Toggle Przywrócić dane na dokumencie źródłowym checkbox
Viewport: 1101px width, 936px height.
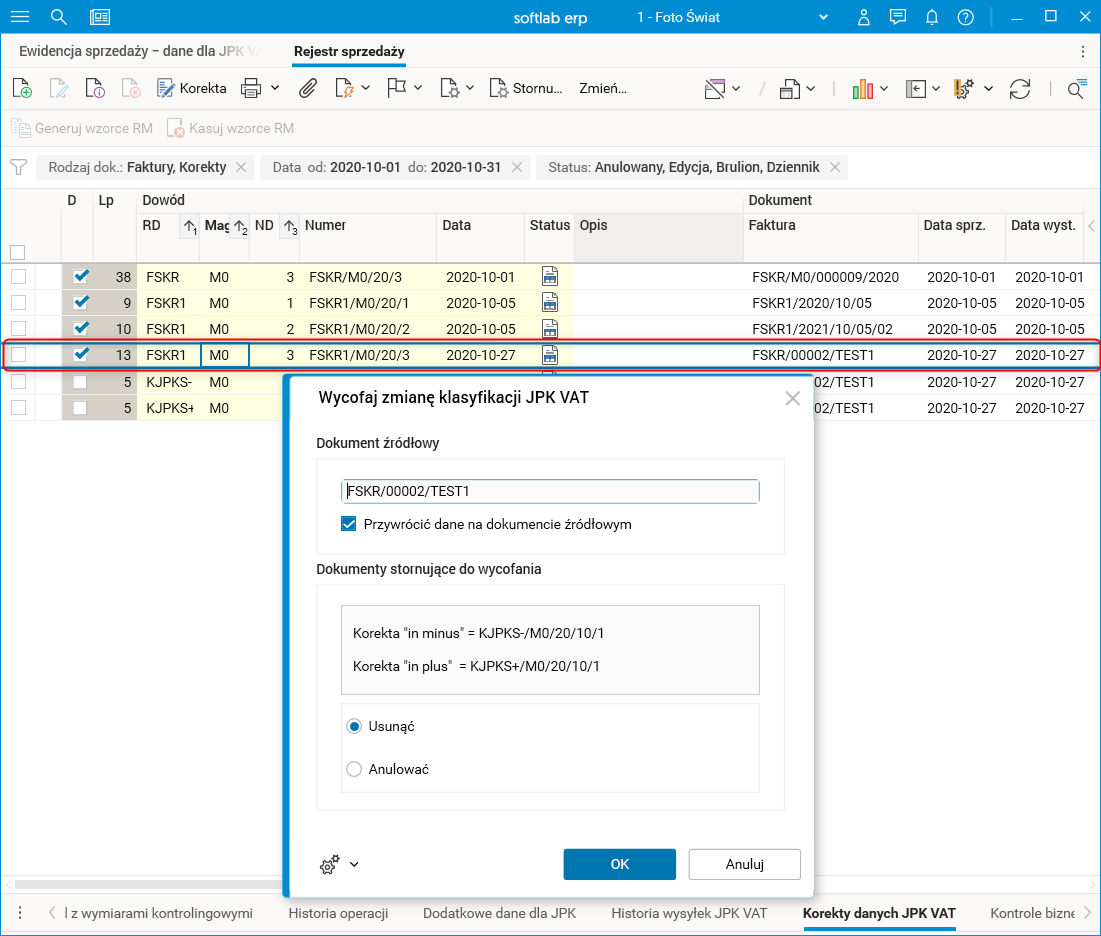[348, 524]
